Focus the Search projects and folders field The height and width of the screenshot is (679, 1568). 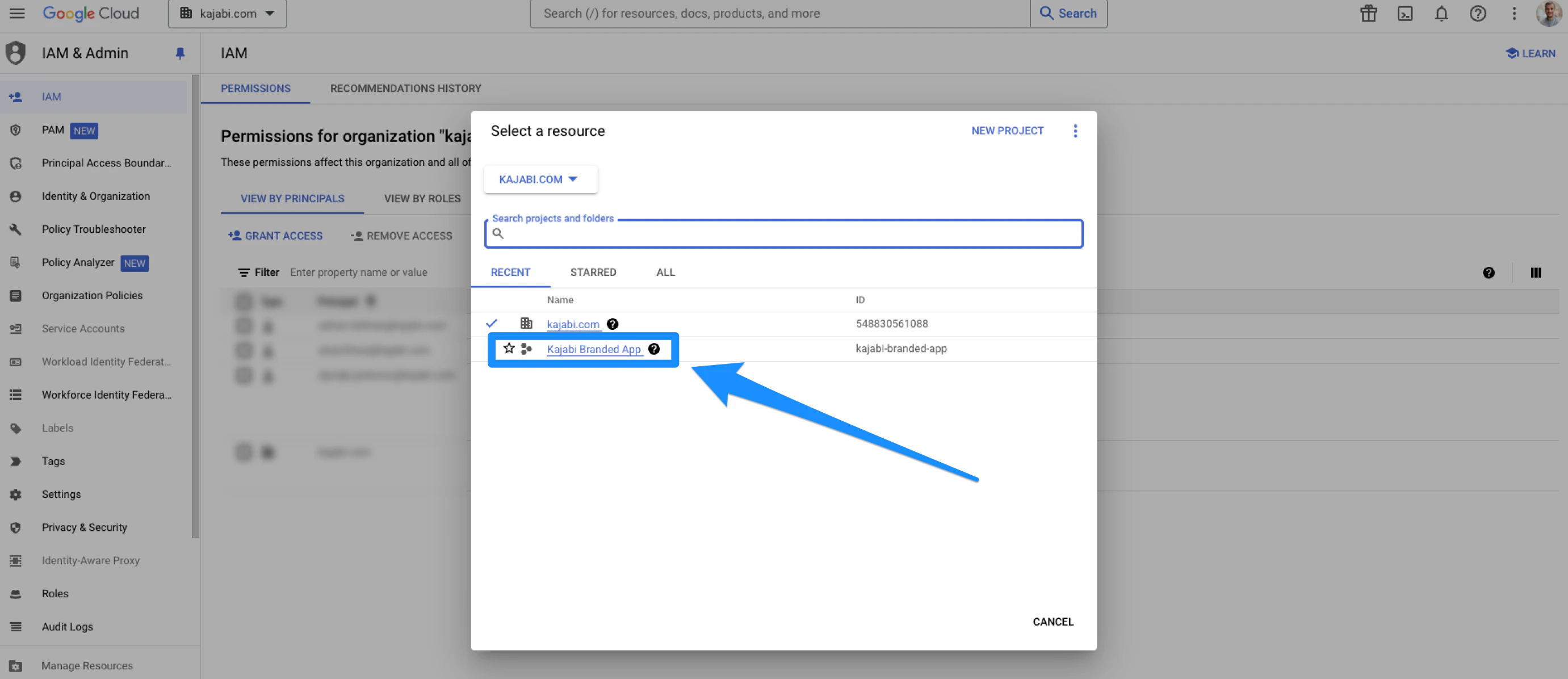point(791,234)
